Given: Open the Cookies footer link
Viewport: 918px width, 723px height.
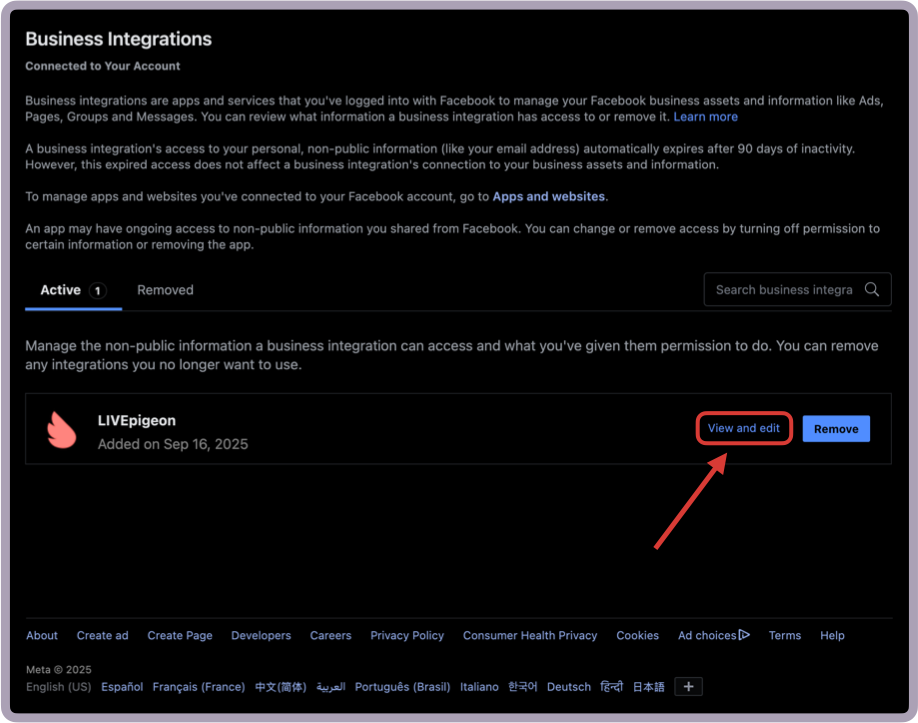Looking at the screenshot, I should 637,635.
